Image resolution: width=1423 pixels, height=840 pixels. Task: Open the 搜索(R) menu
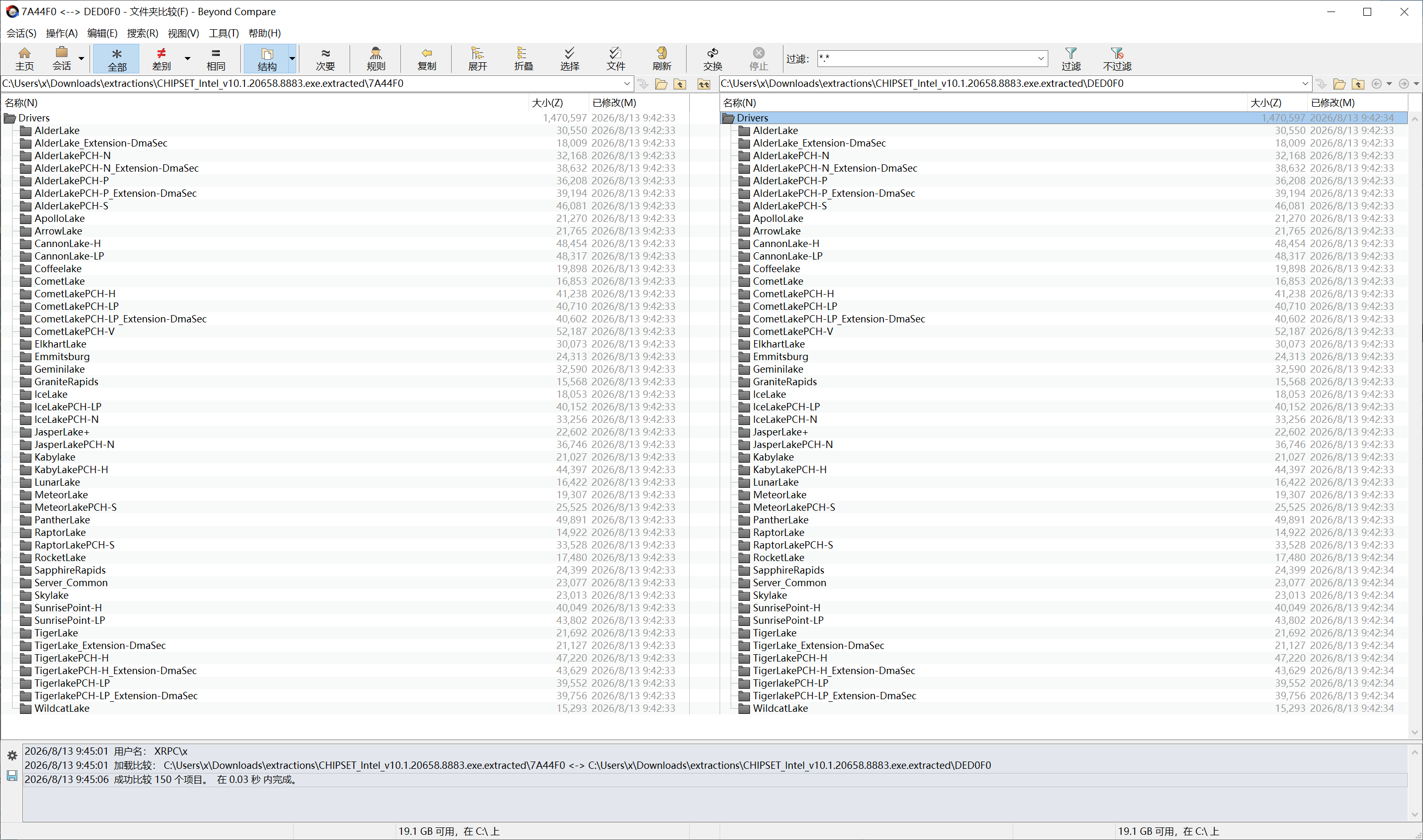tap(143, 33)
